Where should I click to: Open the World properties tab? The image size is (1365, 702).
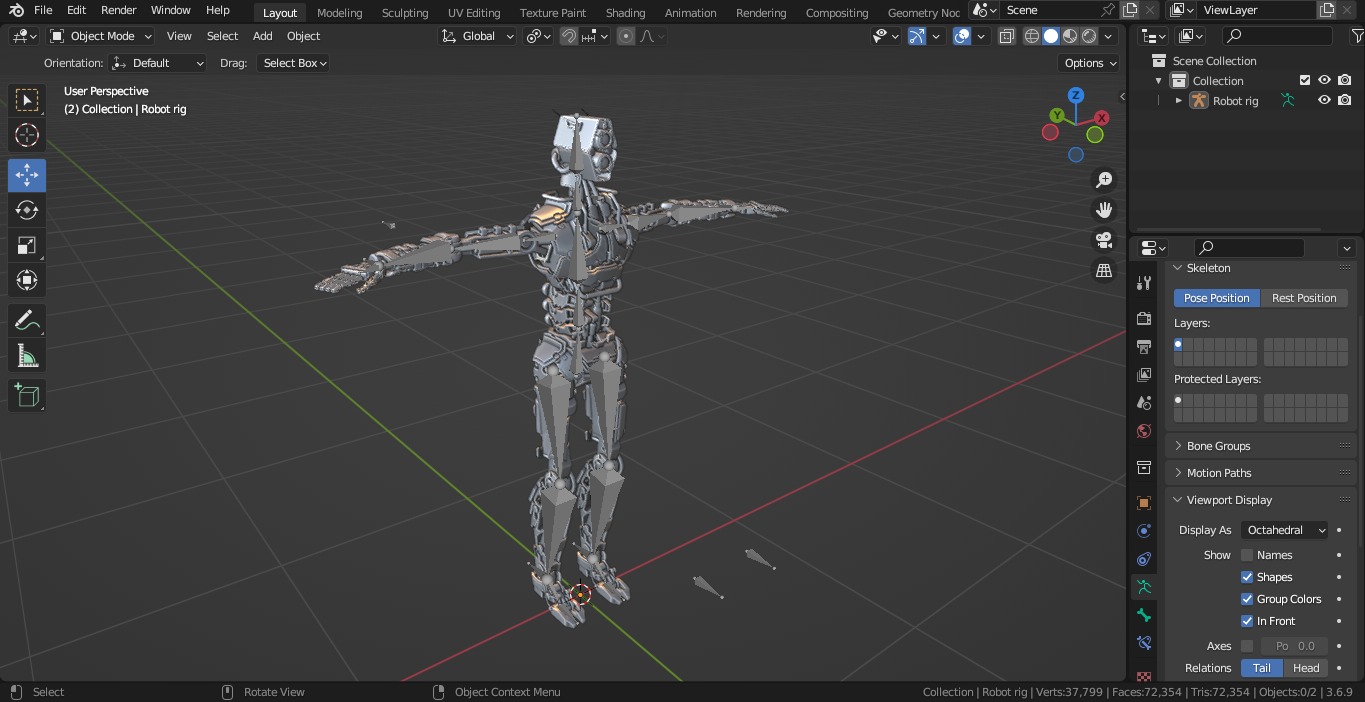point(1144,431)
